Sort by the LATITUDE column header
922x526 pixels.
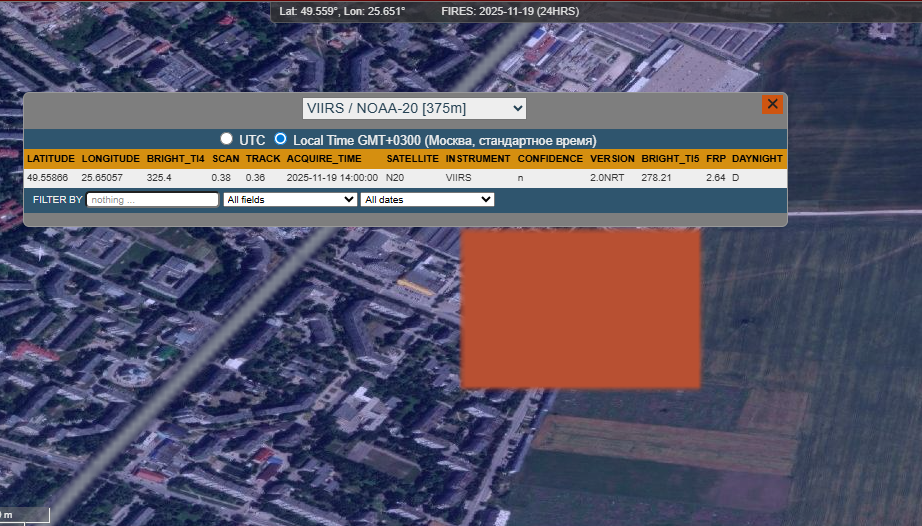point(51,159)
